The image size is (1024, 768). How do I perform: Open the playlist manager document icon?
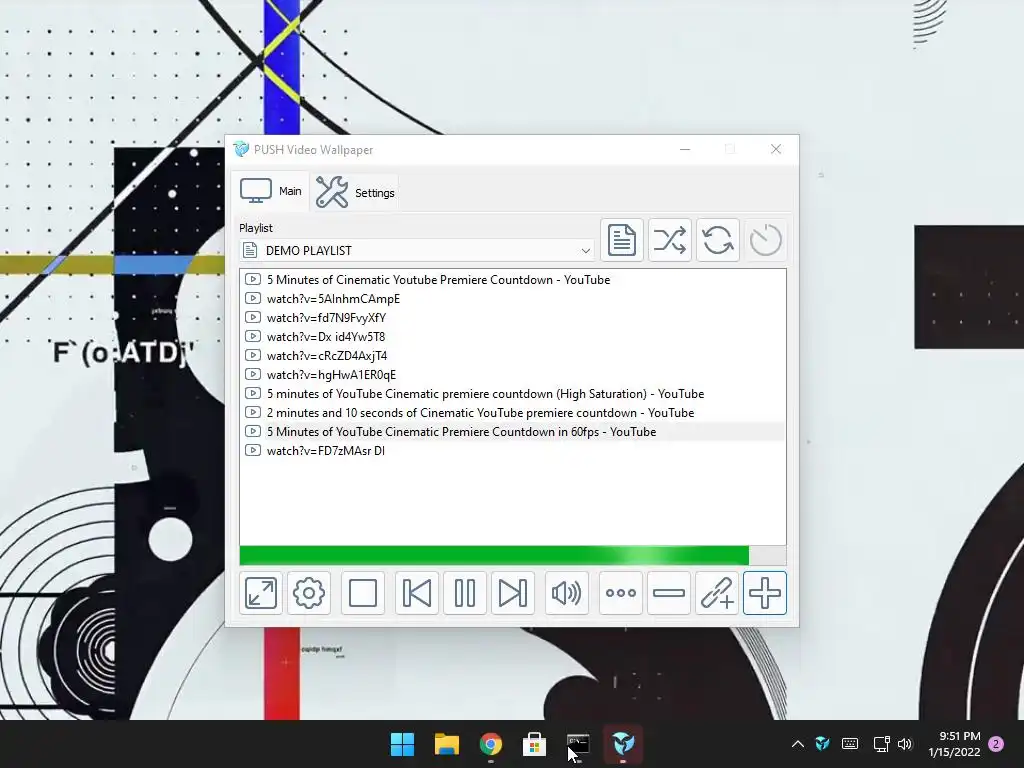tap(622, 240)
